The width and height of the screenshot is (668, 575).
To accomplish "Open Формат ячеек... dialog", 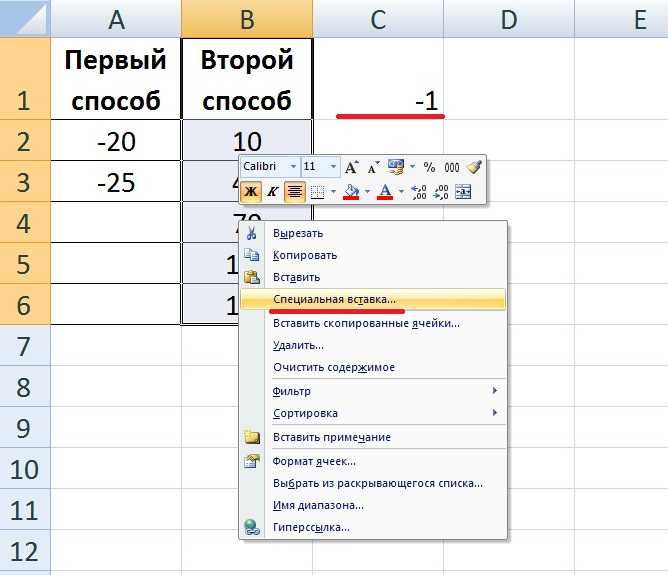I will [x=373, y=461].
